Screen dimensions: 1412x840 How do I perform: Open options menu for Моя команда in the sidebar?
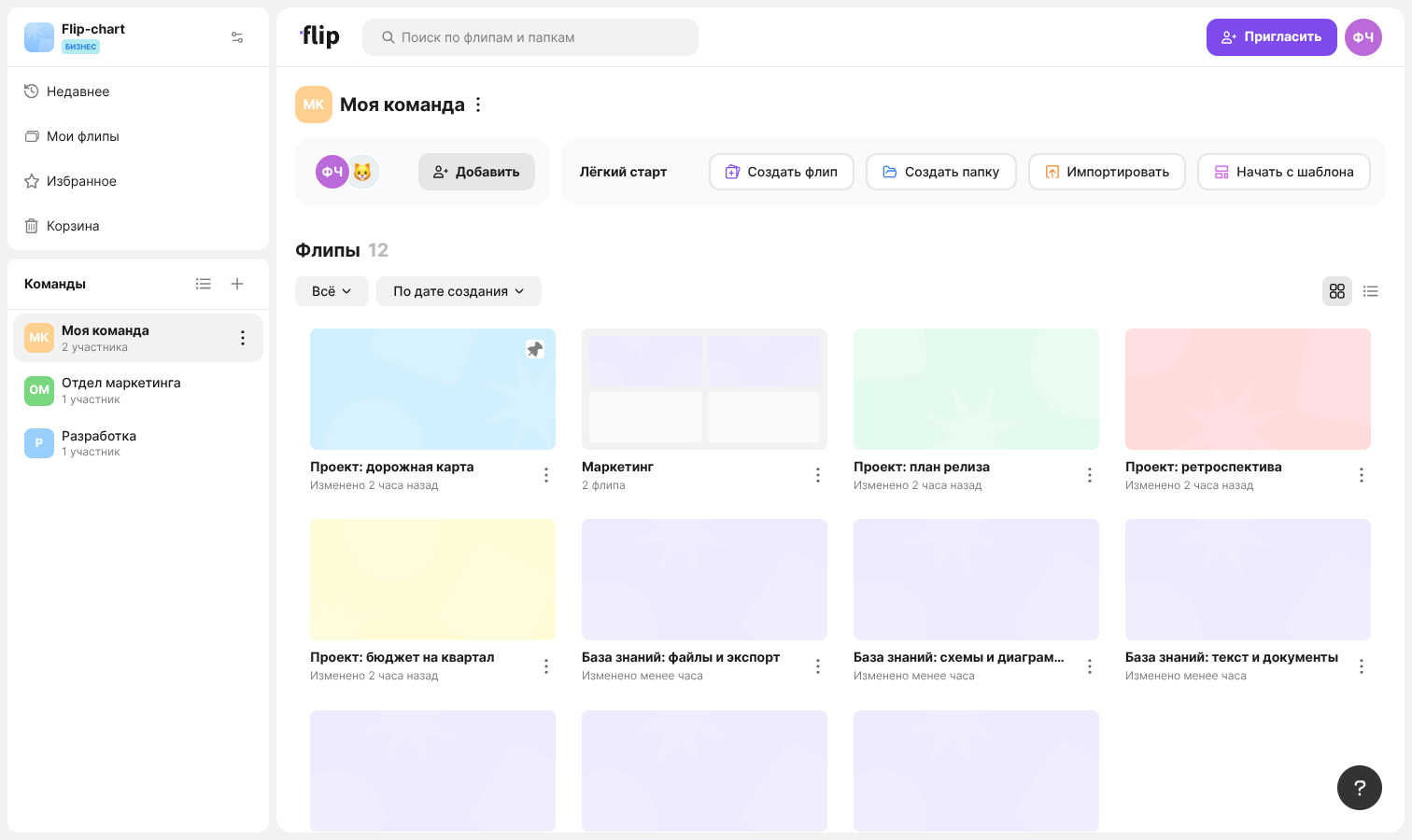point(243,338)
